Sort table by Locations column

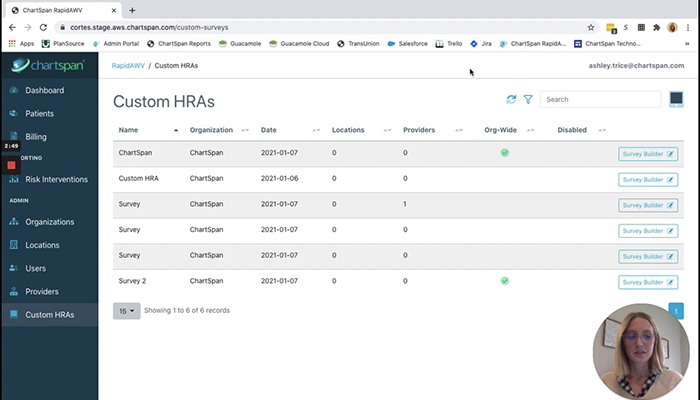(x=362, y=130)
